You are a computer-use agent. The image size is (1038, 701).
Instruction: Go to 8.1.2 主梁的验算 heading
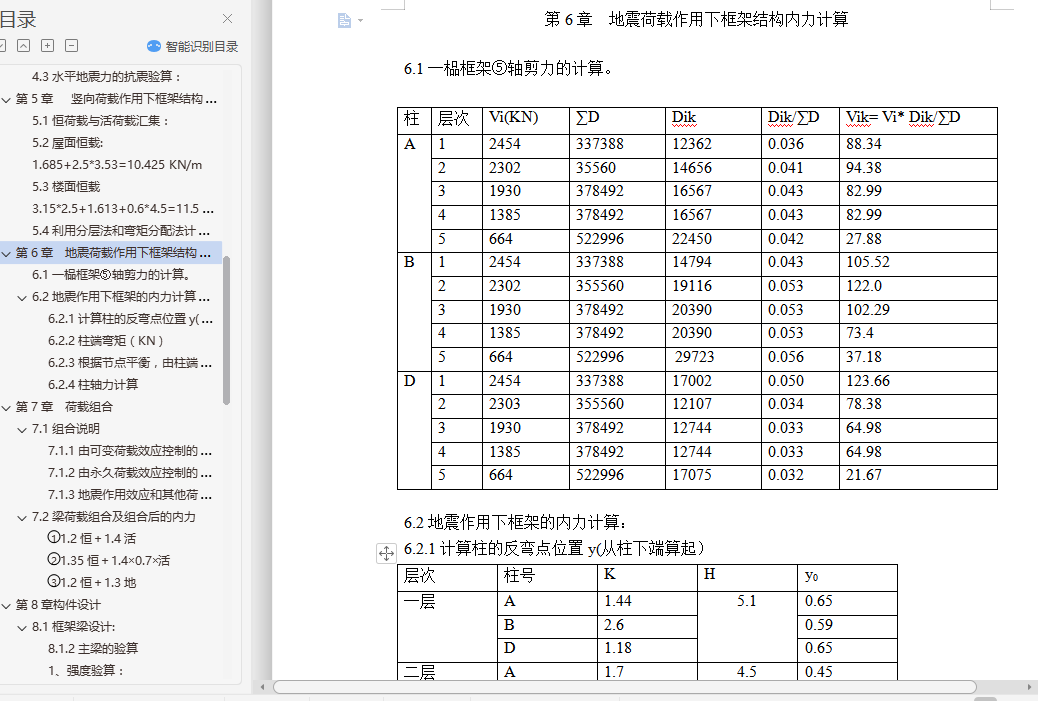pos(93,648)
